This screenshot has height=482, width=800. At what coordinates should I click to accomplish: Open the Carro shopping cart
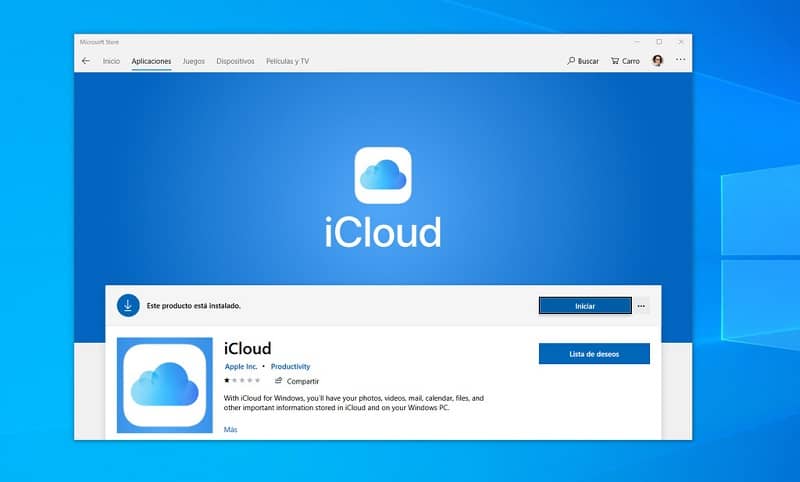click(x=625, y=61)
